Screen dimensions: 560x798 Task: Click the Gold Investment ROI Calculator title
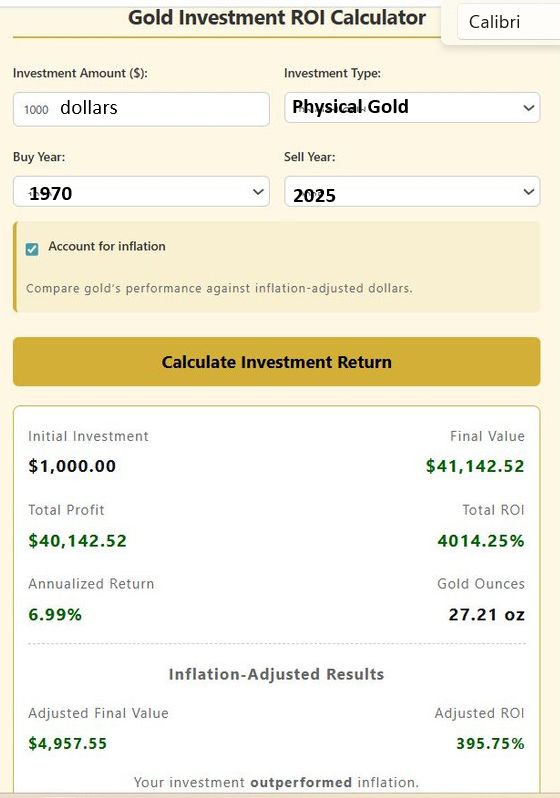[x=277, y=18]
